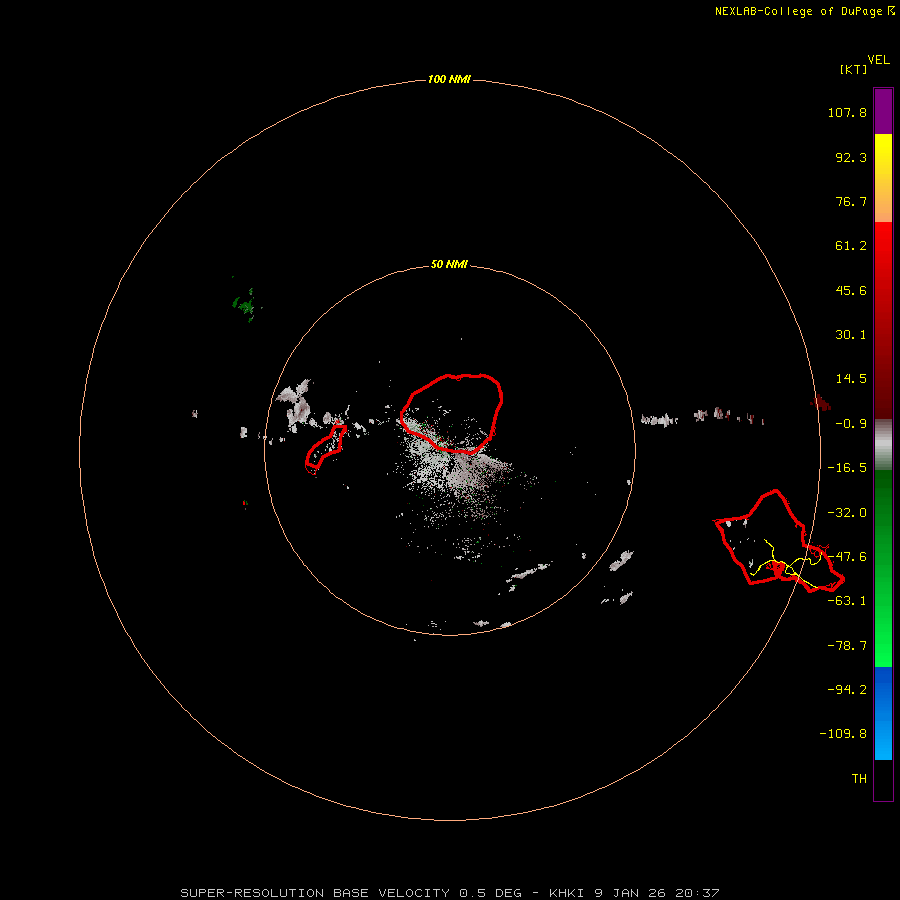Click the 92.3 legend value

click(851, 157)
